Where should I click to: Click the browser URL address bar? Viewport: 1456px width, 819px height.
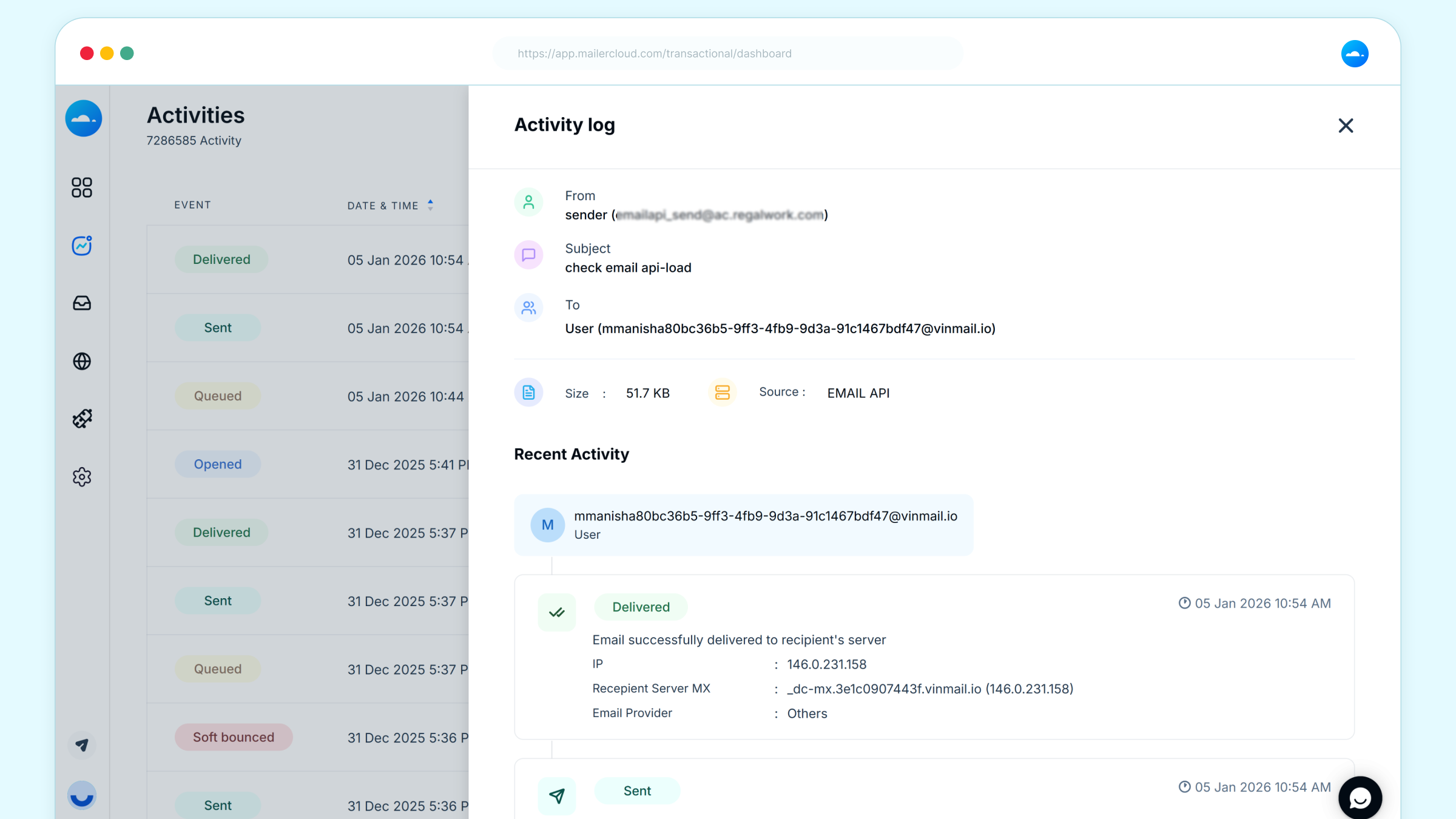[727, 53]
